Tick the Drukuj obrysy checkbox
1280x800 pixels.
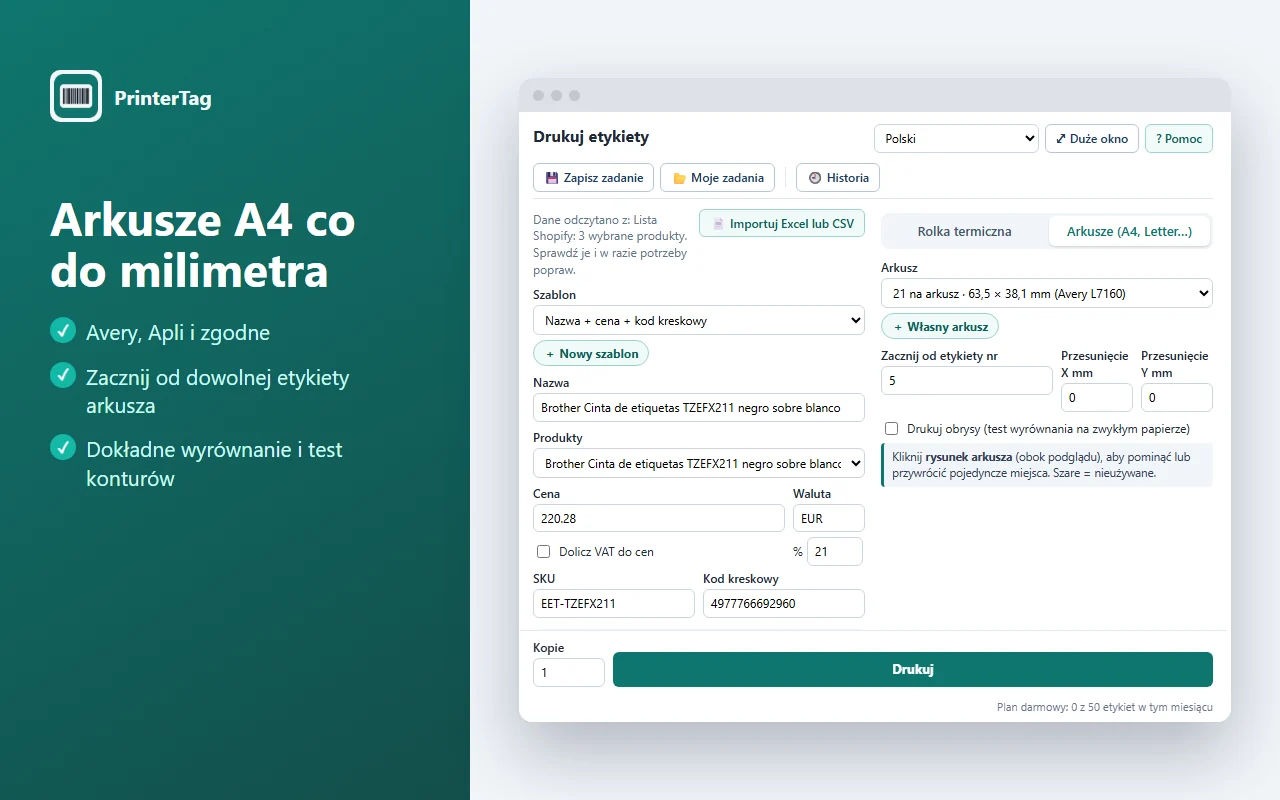click(x=892, y=428)
